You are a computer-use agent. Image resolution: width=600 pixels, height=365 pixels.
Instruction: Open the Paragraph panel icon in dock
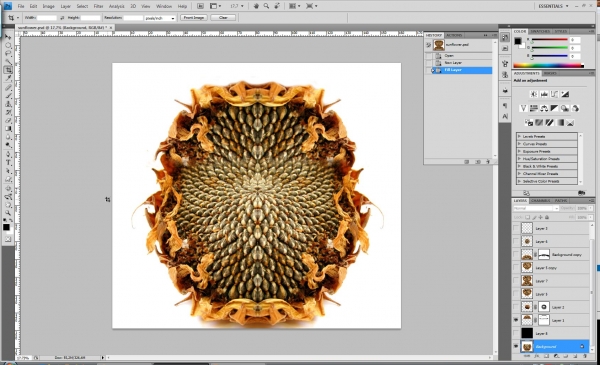(505, 105)
